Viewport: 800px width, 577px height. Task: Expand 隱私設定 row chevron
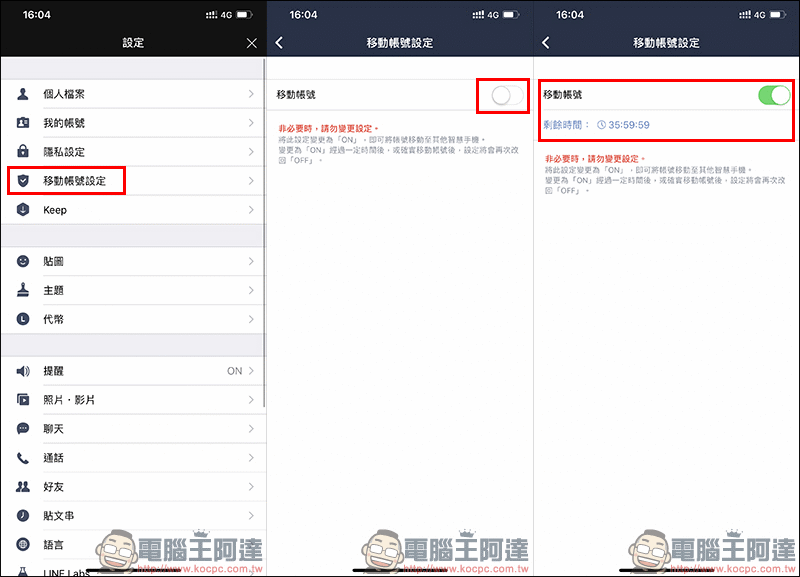click(x=251, y=152)
